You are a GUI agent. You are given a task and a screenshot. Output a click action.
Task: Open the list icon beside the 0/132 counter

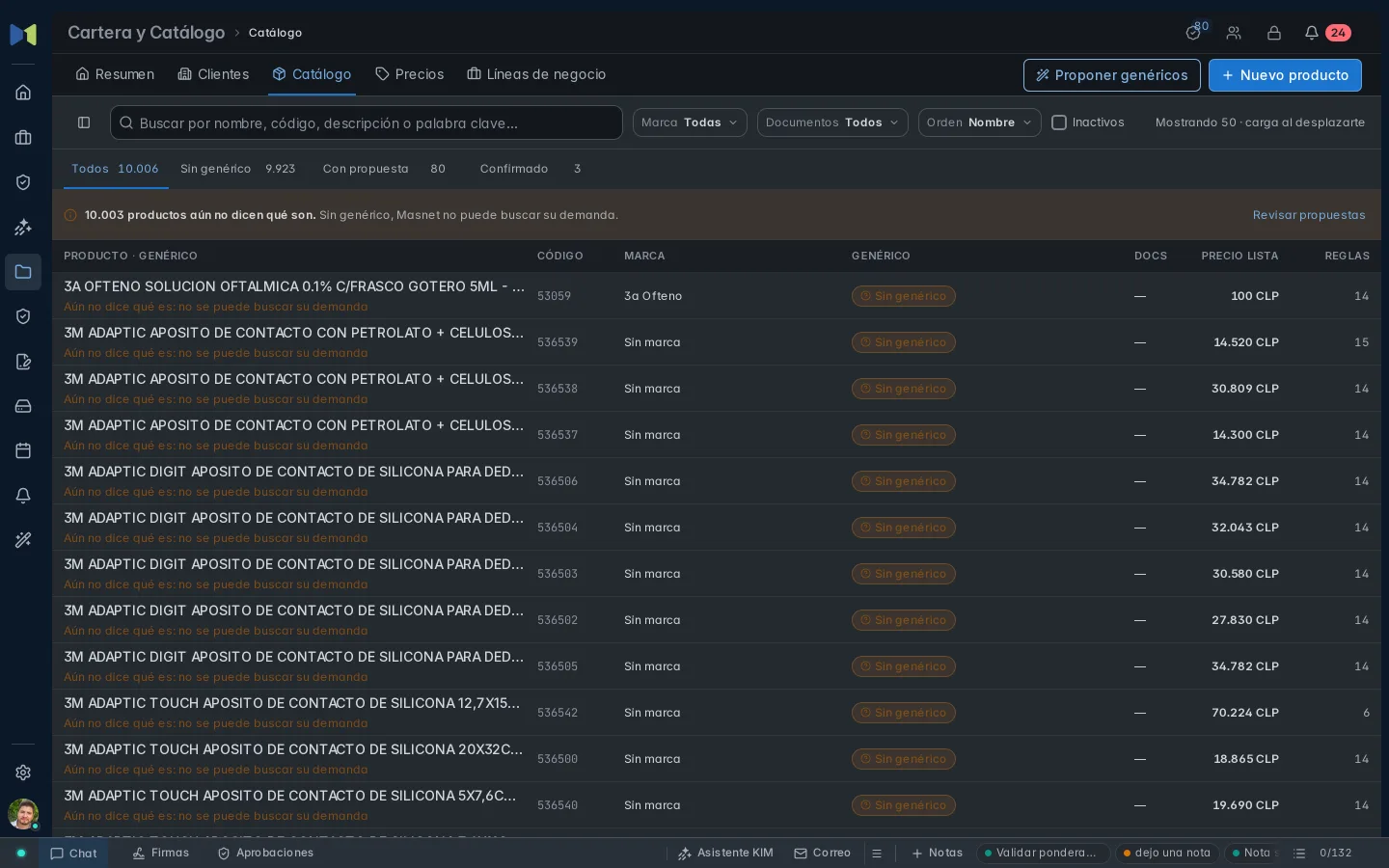pos(1299,854)
